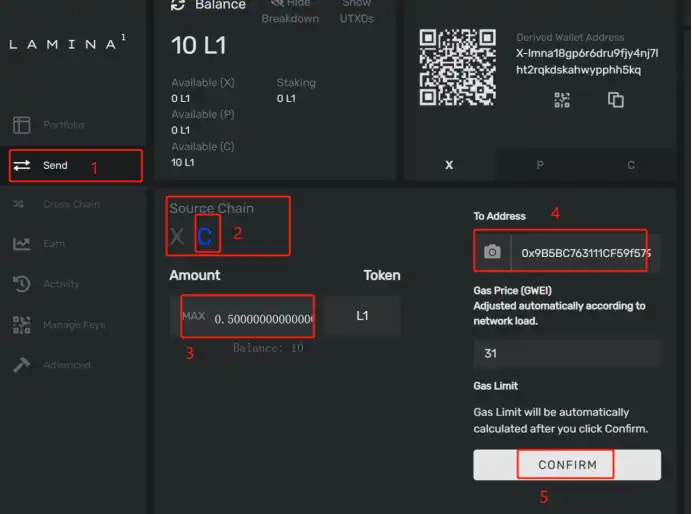Select C as source chain
This screenshot has width=692, height=514.
pyautogui.click(x=205, y=237)
